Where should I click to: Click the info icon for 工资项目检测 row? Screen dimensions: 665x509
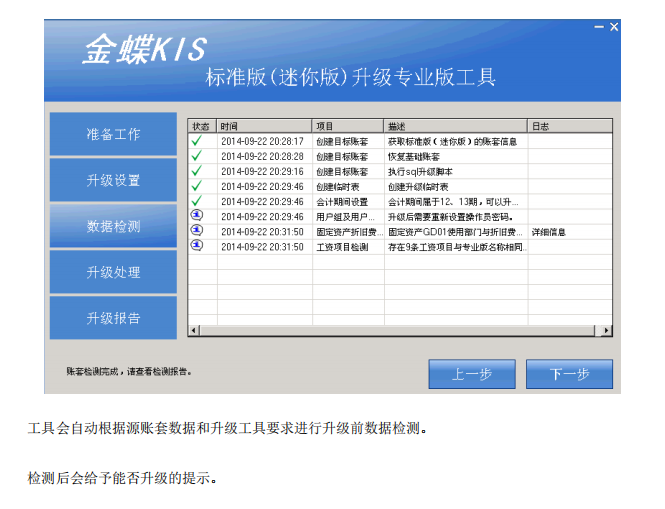tap(197, 246)
